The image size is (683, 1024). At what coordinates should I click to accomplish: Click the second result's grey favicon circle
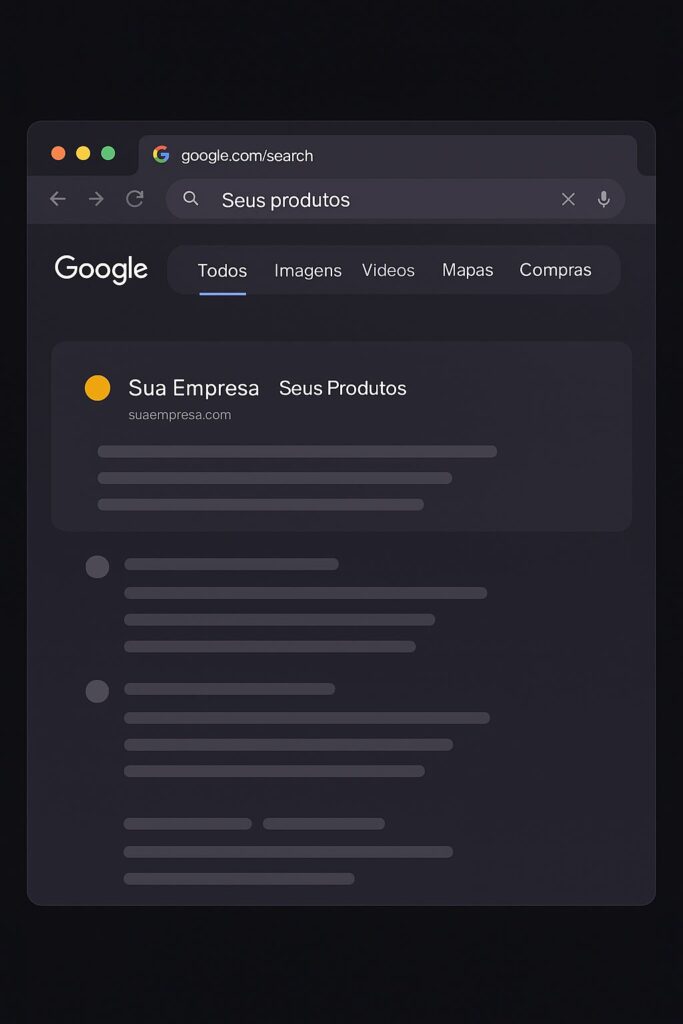[x=97, y=567]
